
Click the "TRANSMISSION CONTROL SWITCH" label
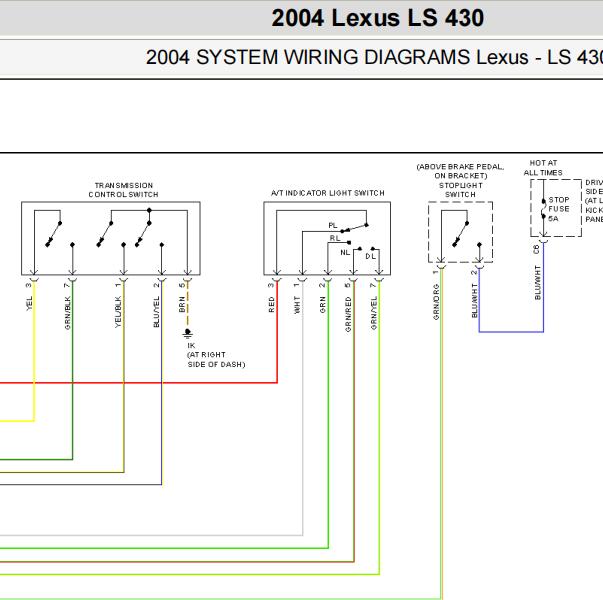[x=123, y=190]
